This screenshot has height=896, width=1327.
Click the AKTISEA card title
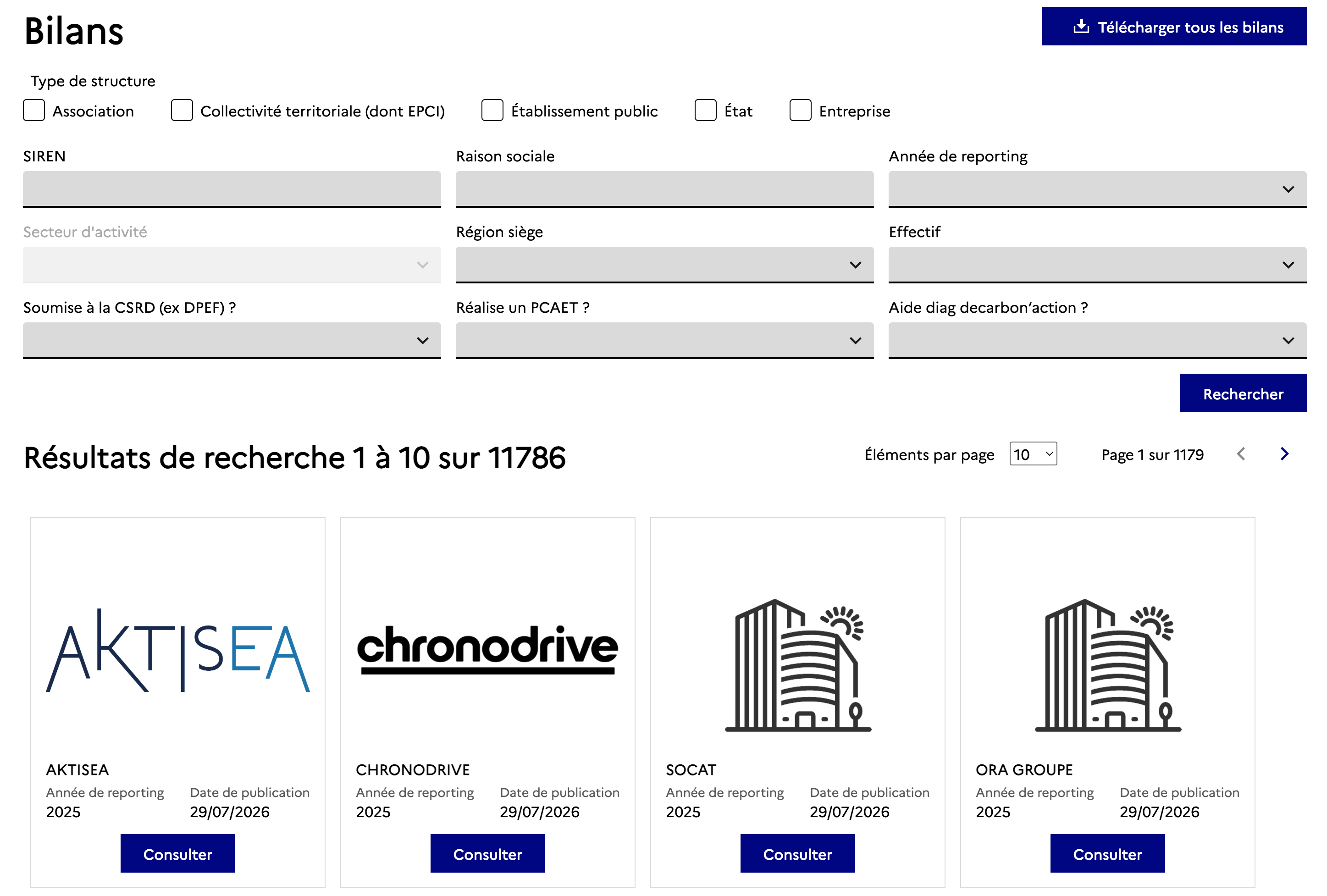[77, 770]
